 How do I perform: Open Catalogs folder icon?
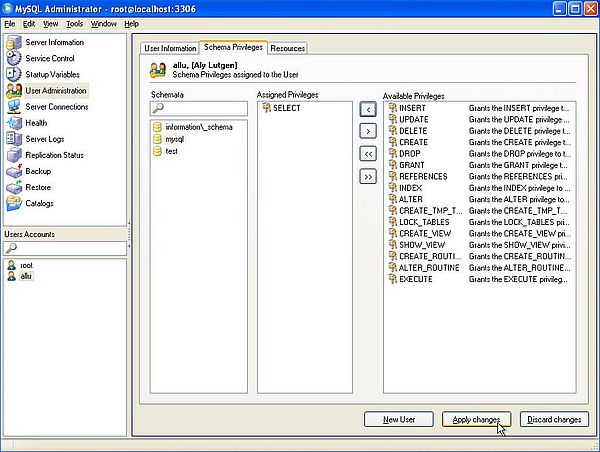[x=14, y=203]
